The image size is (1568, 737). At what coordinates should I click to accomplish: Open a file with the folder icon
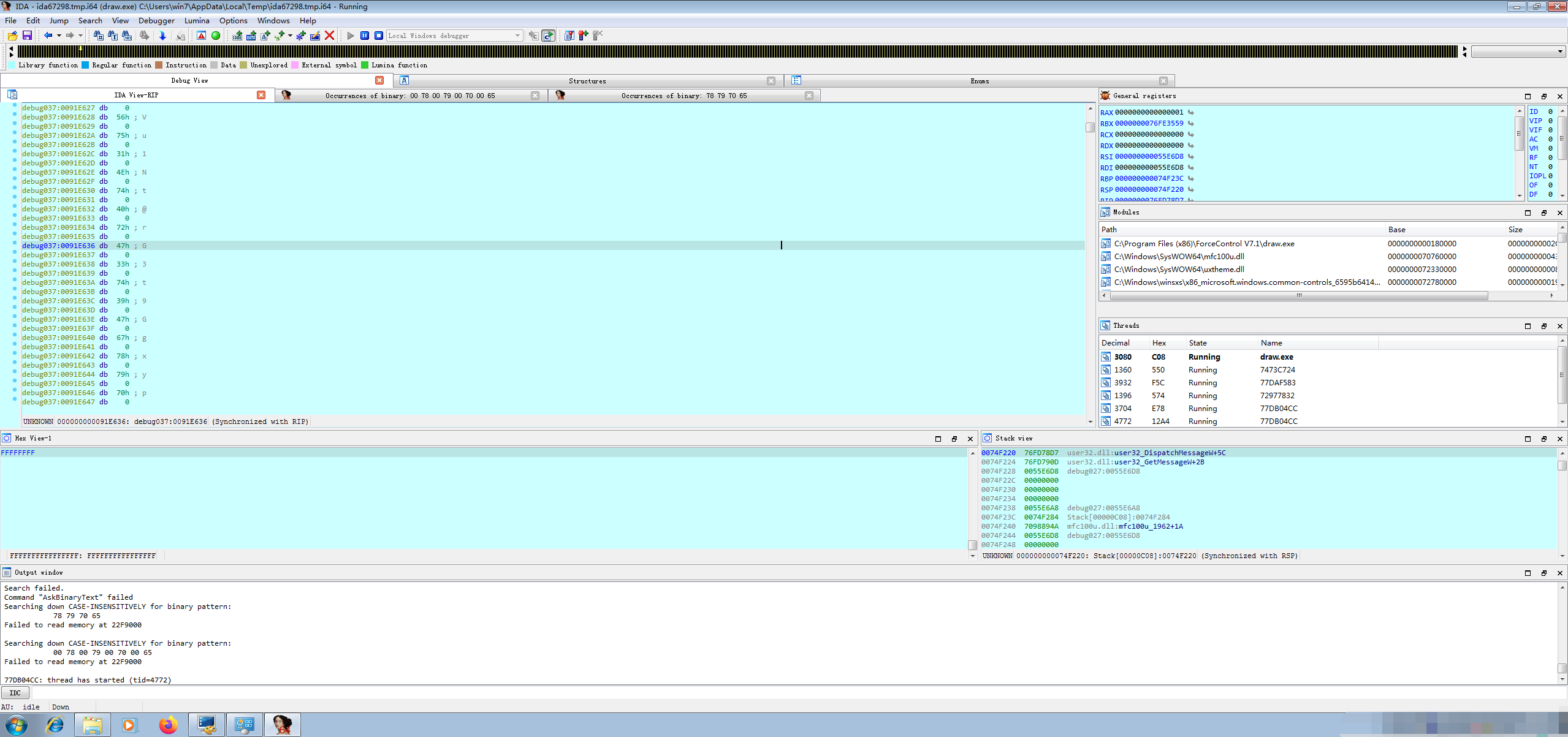[12, 36]
